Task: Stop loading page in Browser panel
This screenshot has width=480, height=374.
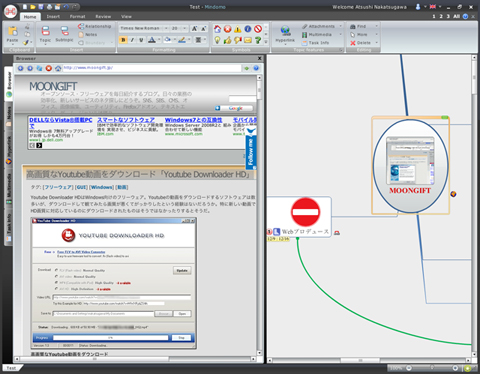Action: [49, 68]
